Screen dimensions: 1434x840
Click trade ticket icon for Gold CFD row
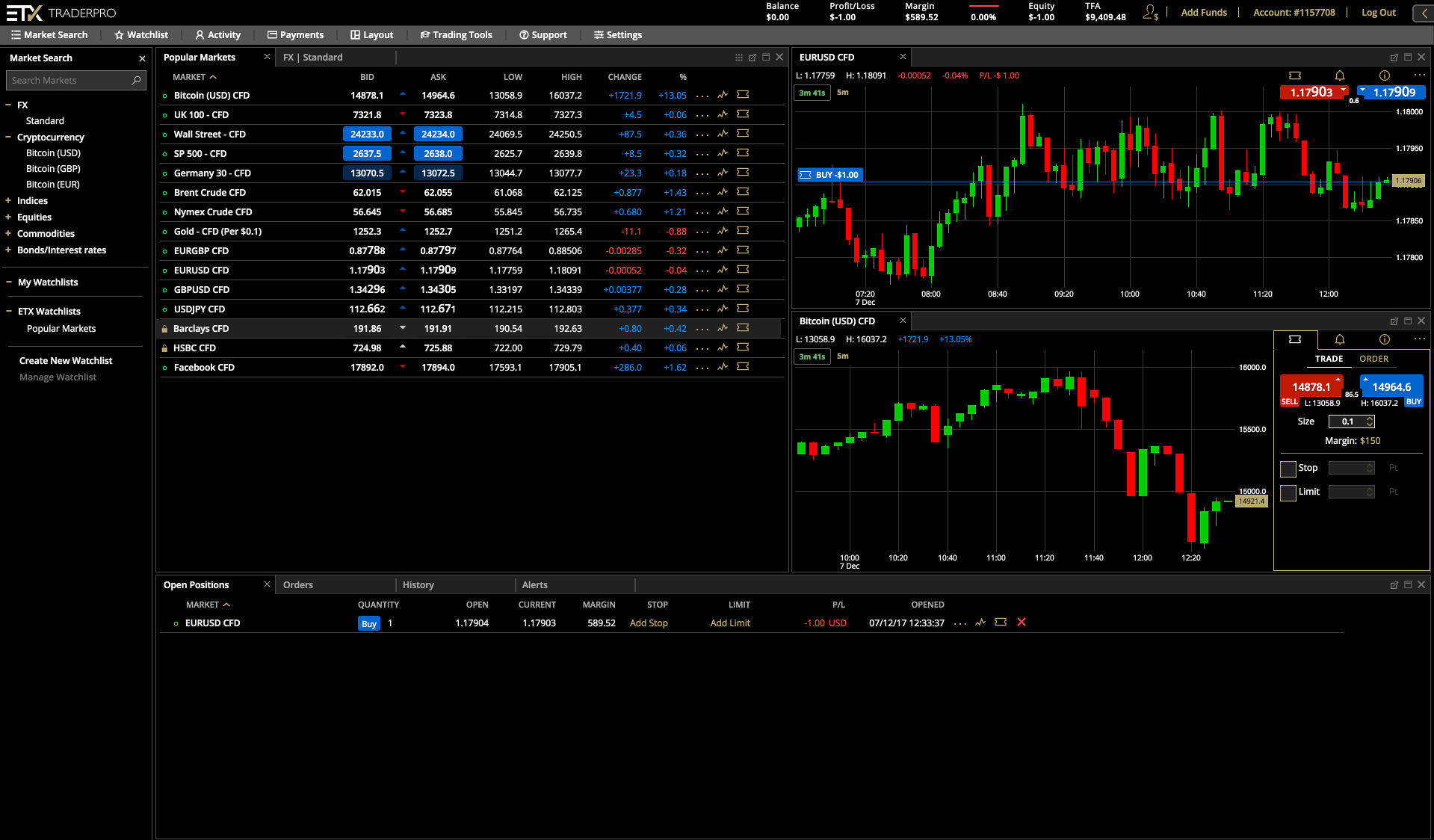(x=743, y=231)
